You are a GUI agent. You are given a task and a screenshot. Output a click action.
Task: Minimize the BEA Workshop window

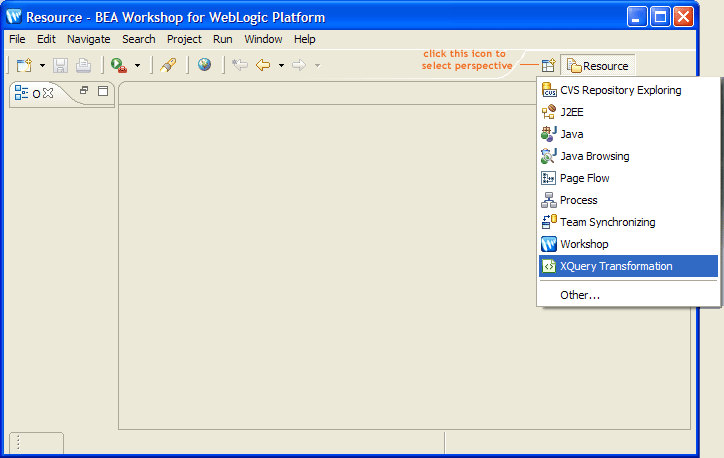pos(637,17)
